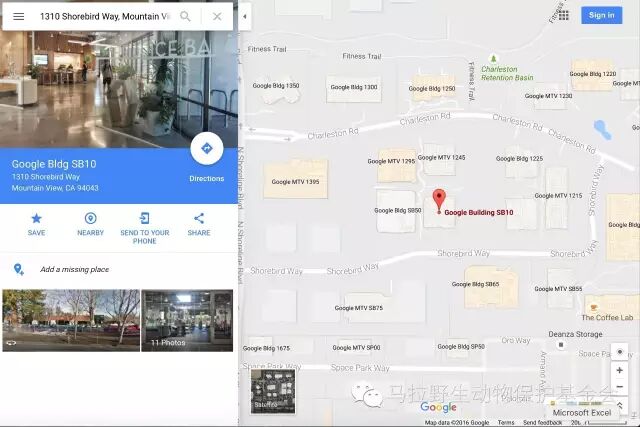Click the Directions text label
The width and height of the screenshot is (640, 427).
[207, 178]
